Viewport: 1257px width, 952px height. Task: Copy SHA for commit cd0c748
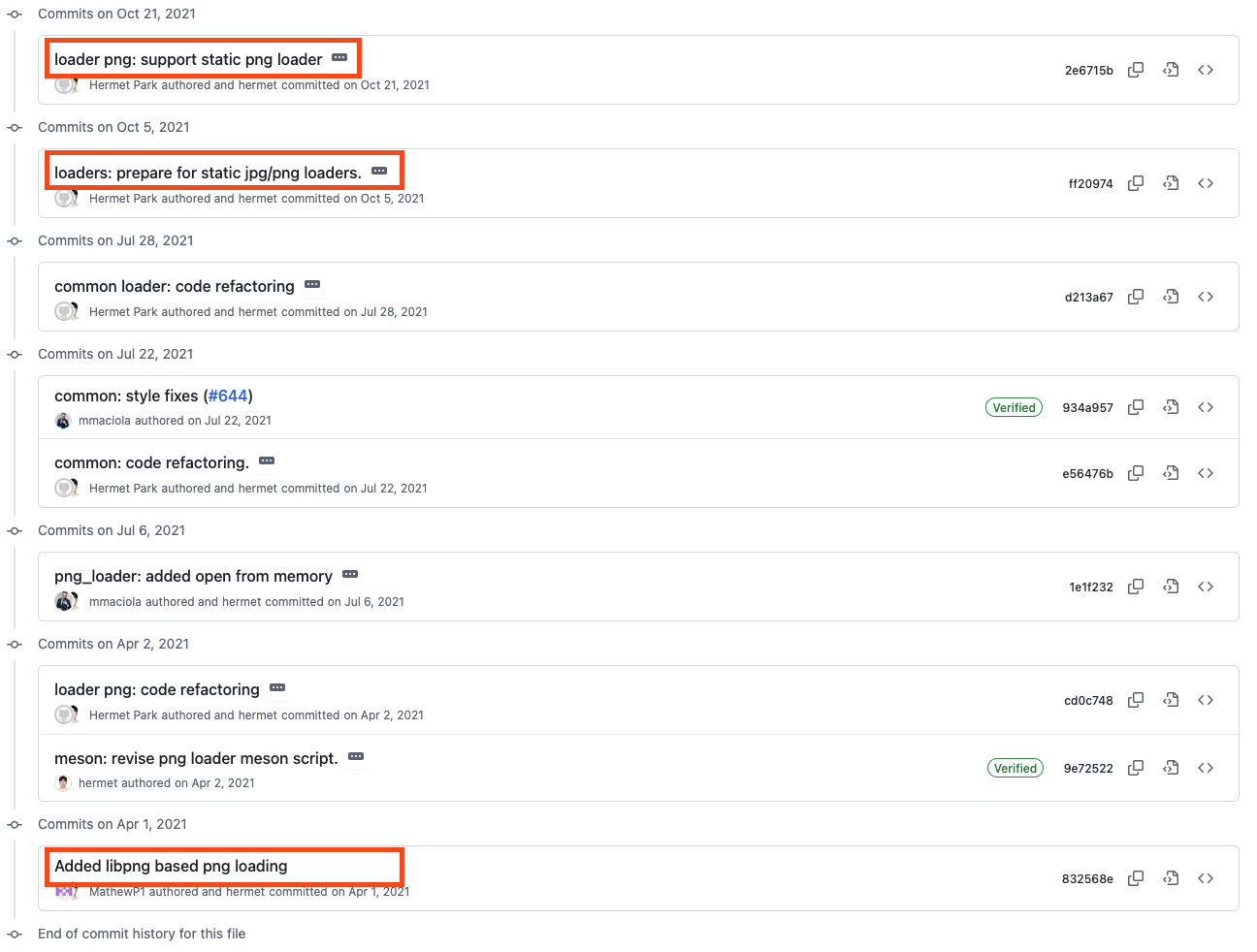1136,700
